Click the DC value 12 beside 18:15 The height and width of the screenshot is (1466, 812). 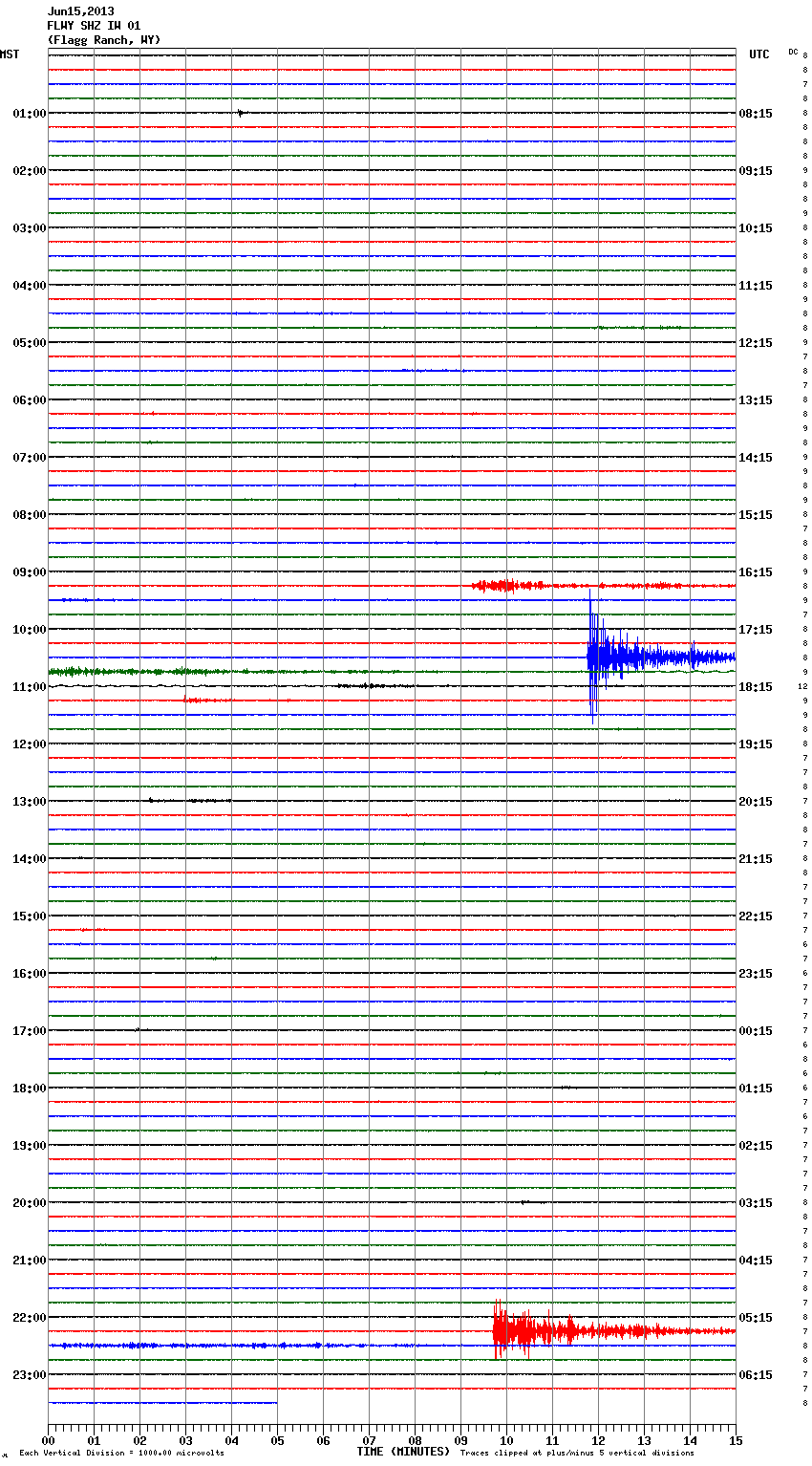pyautogui.click(x=802, y=687)
